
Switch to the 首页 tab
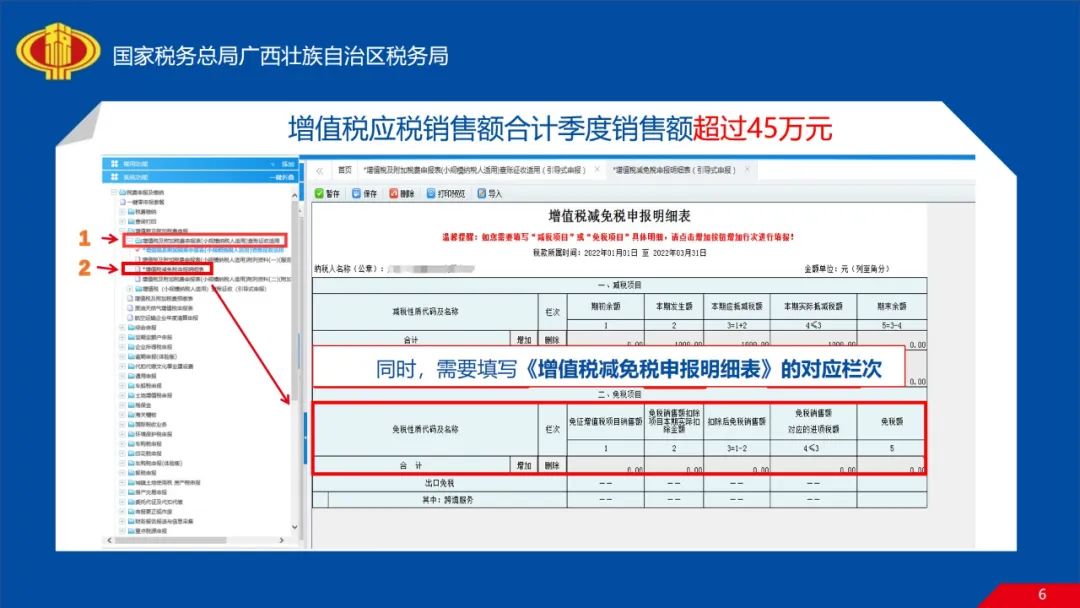(x=344, y=170)
